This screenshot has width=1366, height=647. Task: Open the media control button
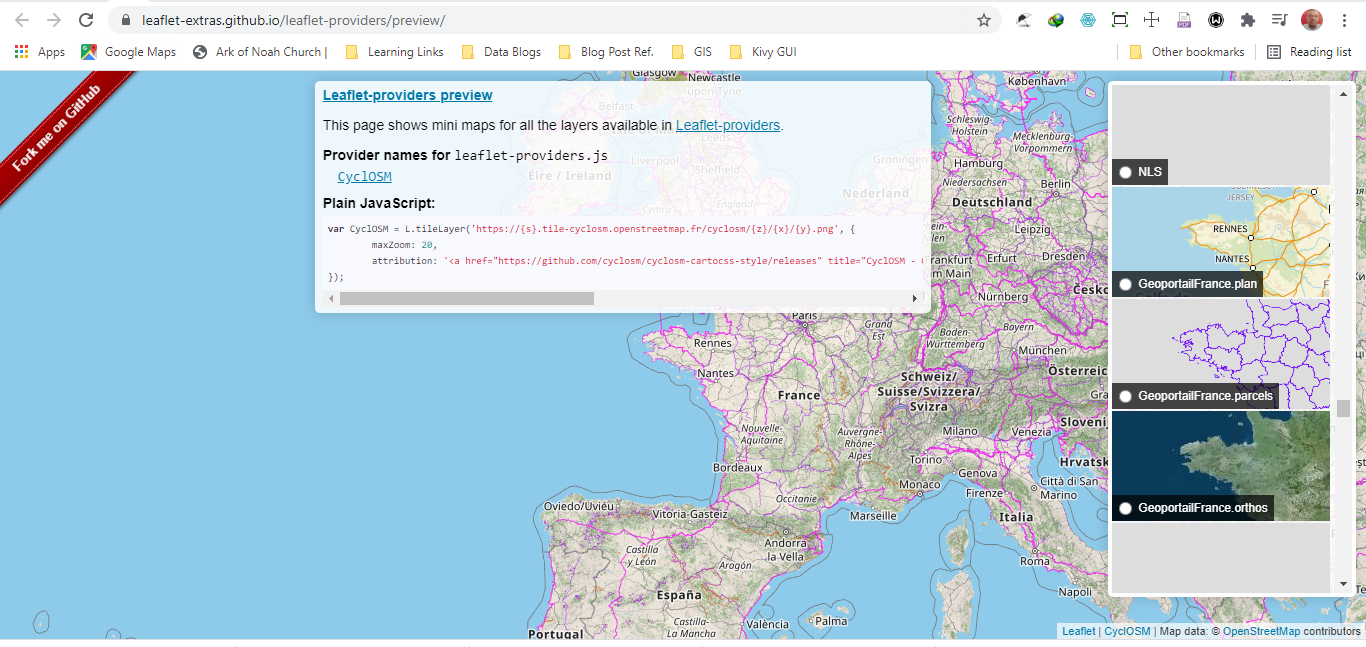pos(1280,20)
